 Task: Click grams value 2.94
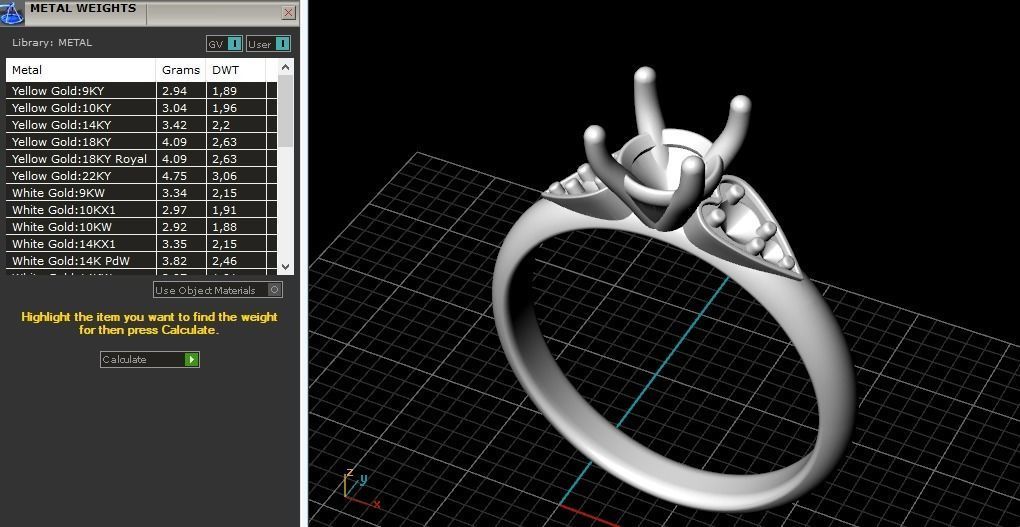pos(174,90)
